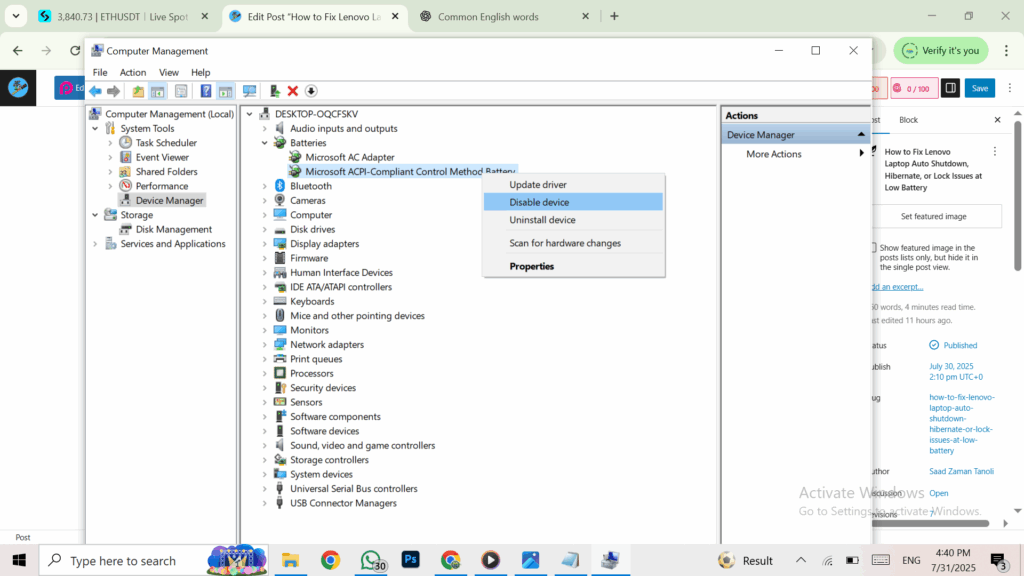Choose Update driver from context menu

pos(573,185)
